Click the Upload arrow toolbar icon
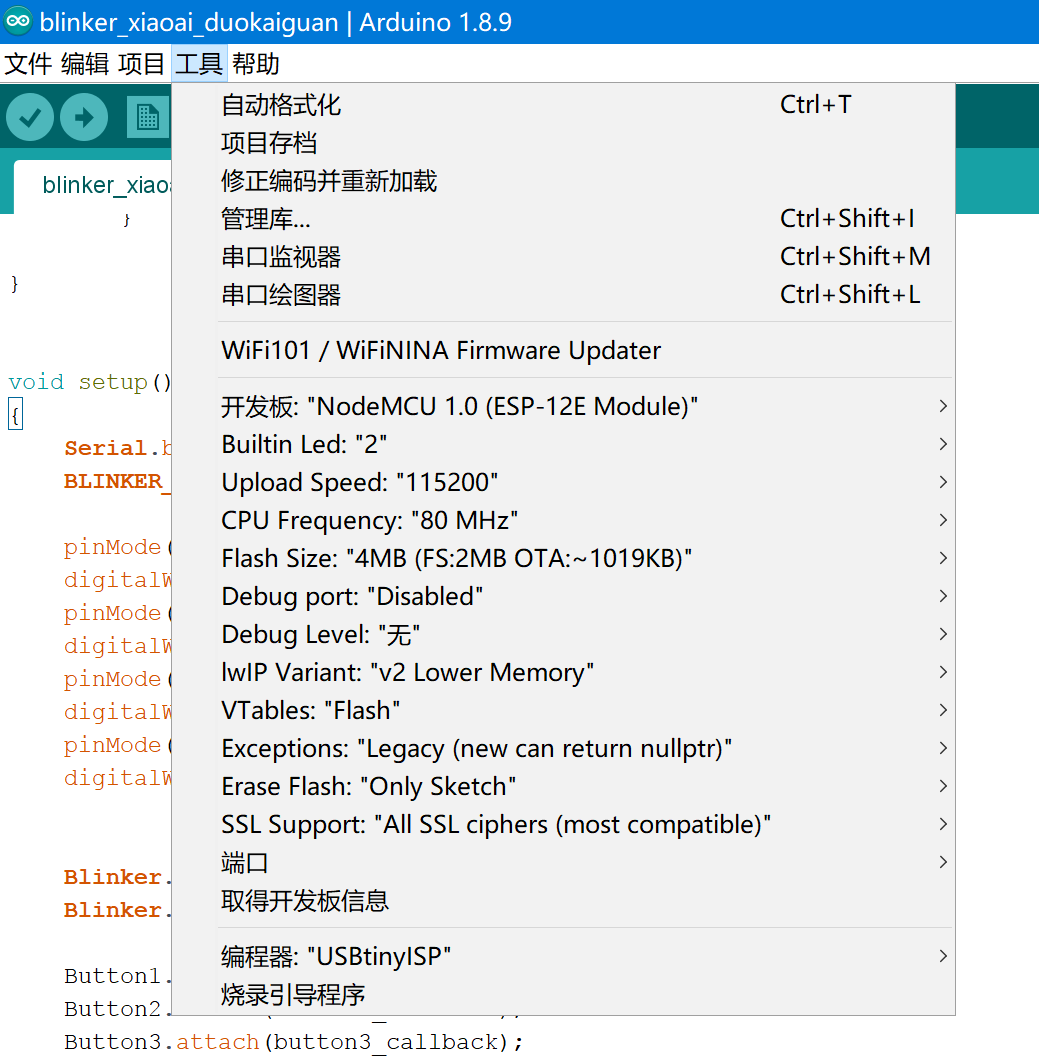Screen dimensions: 1039x1060 (x=84, y=117)
